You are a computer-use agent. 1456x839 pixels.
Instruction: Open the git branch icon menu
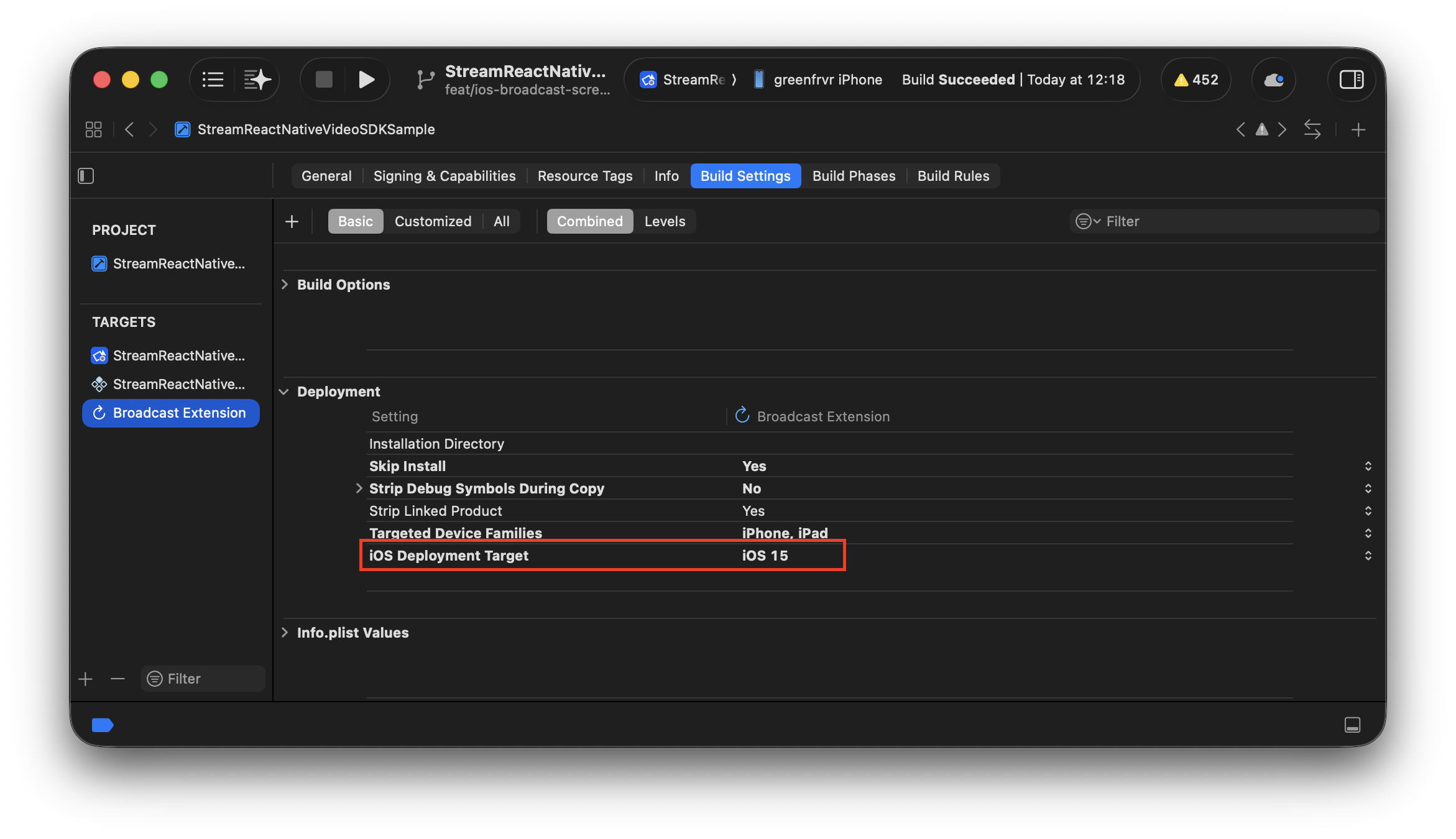[x=425, y=80]
